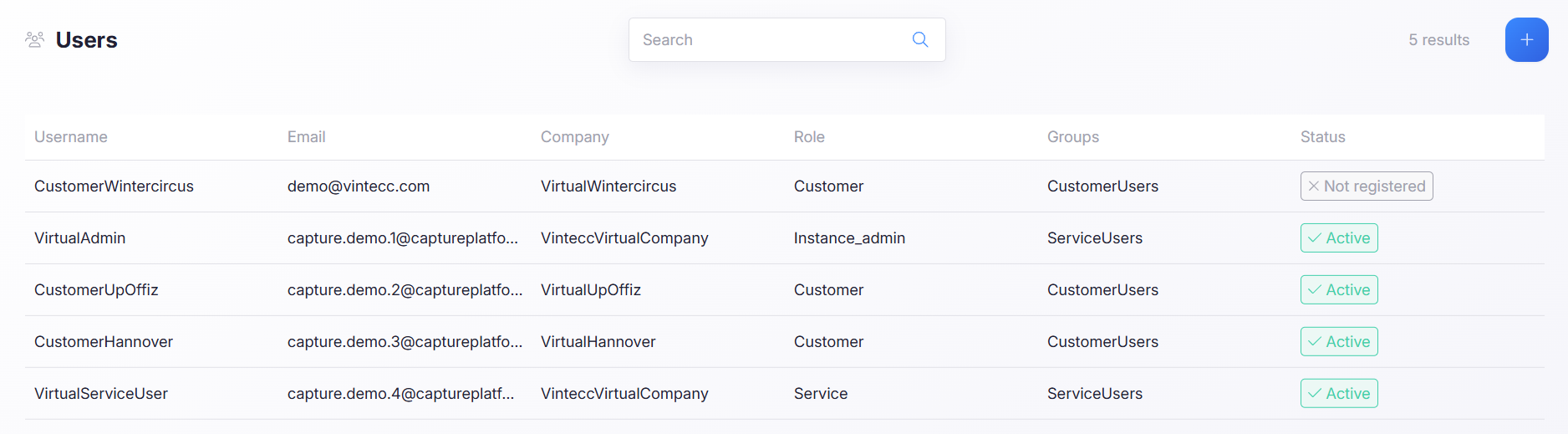
Task: Click ServiceUsers group in VirtualServiceUser row
Action: tap(1095, 394)
